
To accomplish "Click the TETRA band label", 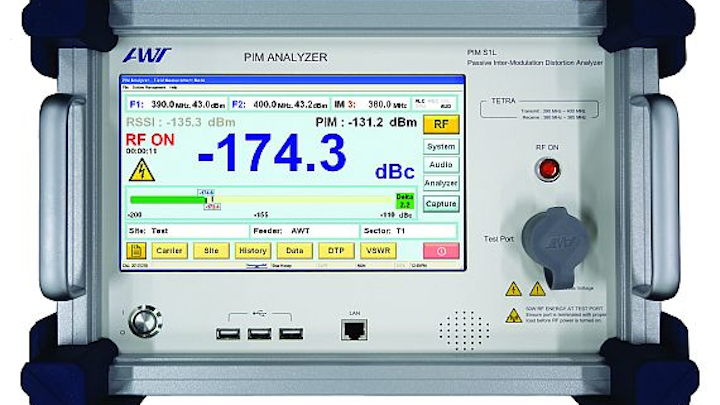I will [x=503, y=101].
